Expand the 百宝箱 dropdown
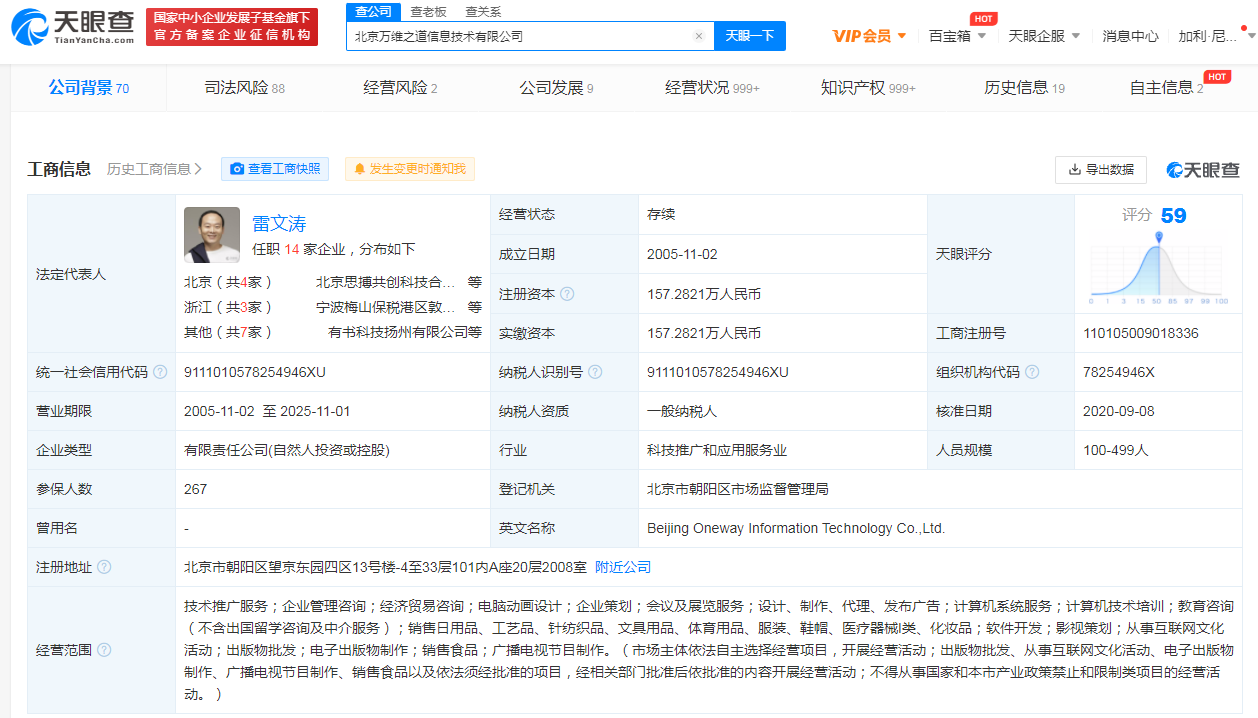The image size is (1258, 718). (x=957, y=36)
